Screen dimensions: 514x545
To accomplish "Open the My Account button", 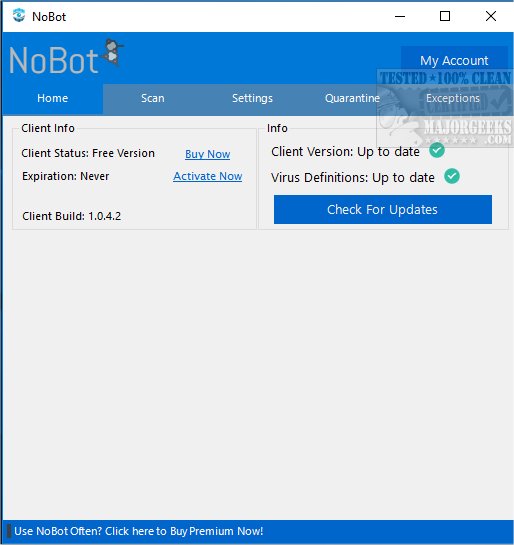I will (454, 60).
